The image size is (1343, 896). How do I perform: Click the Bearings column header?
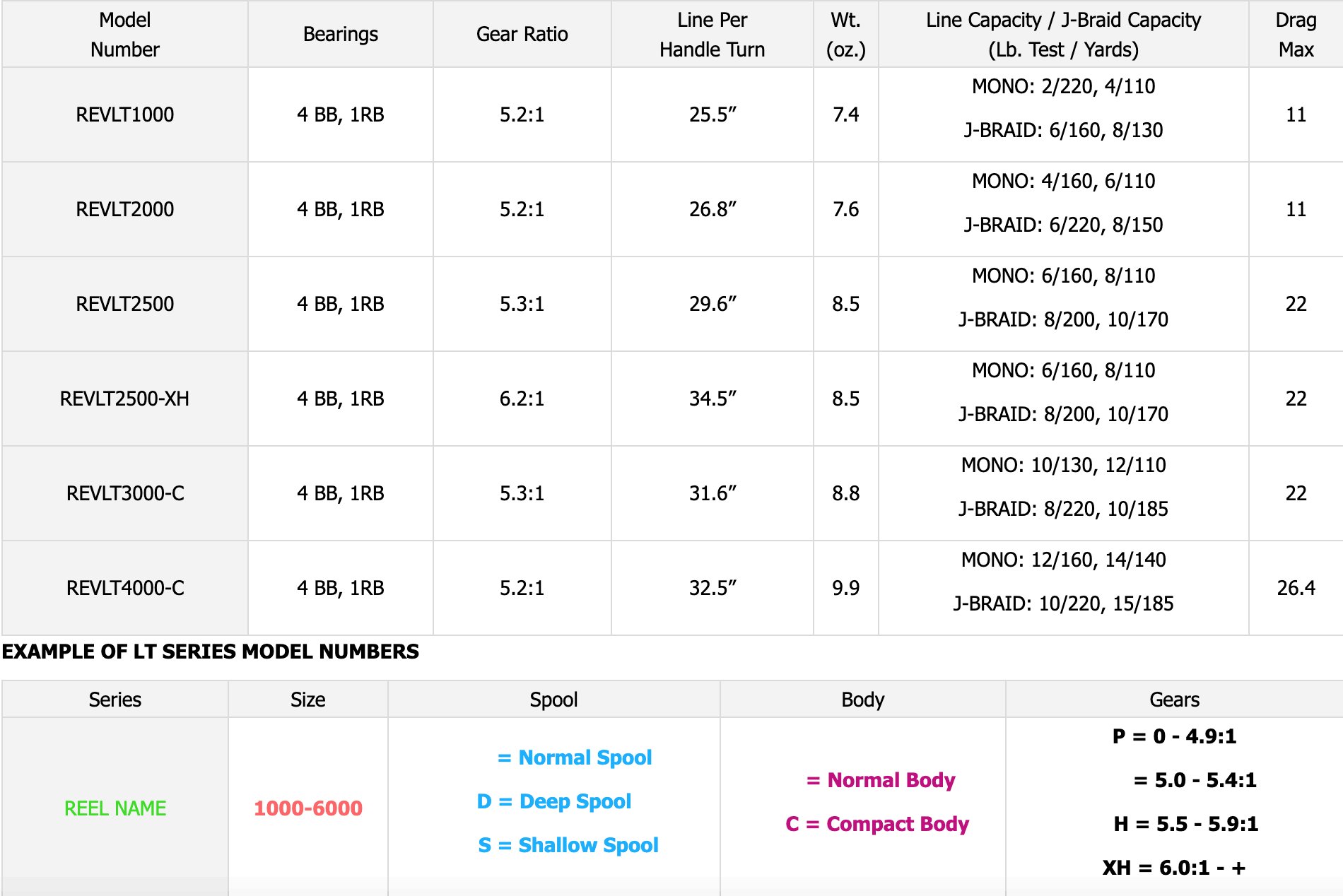click(341, 34)
